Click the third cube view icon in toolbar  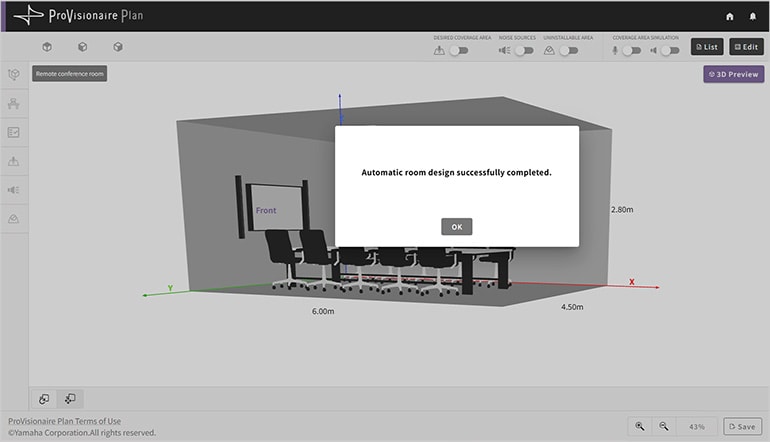click(x=118, y=47)
